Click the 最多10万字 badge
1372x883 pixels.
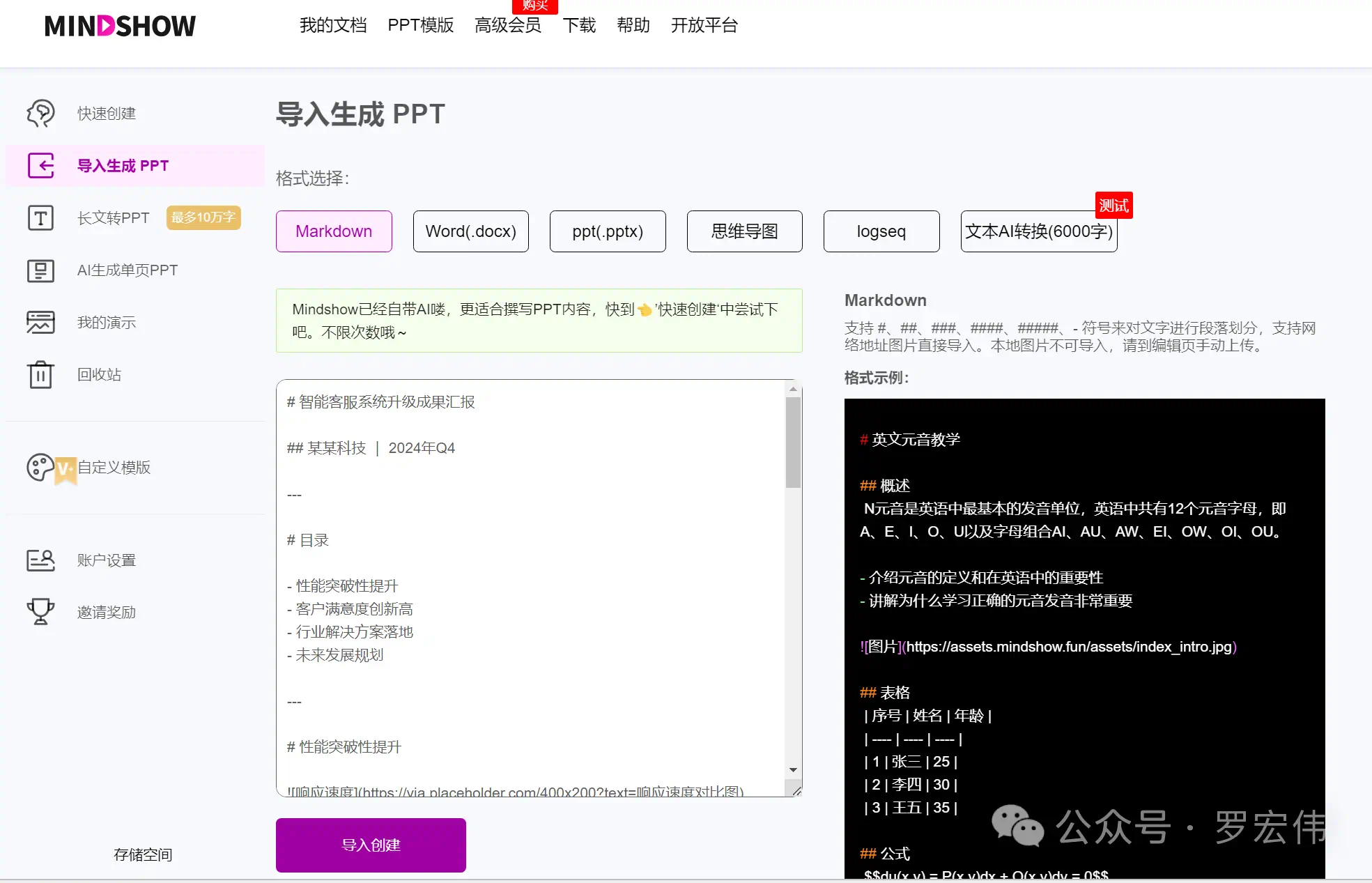[203, 217]
